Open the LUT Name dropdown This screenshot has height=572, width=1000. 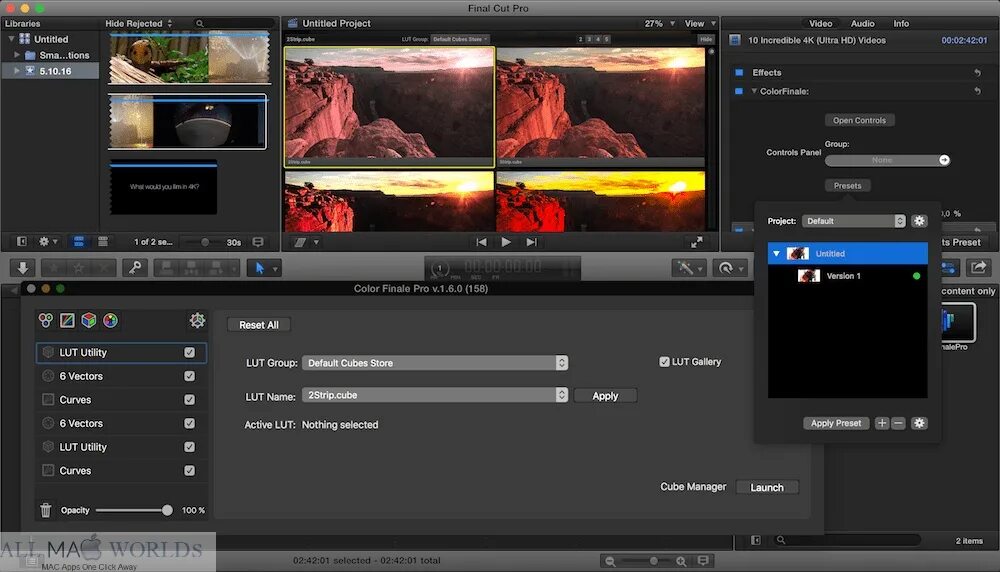(x=435, y=395)
